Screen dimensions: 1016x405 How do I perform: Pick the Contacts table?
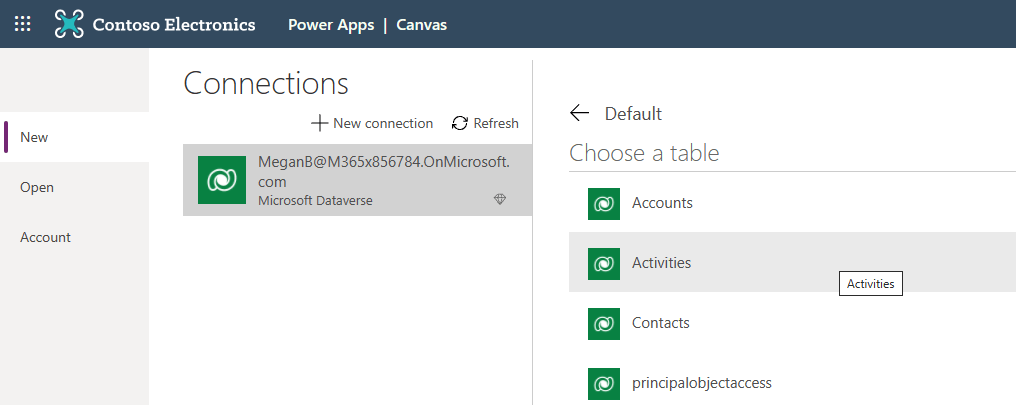(x=661, y=323)
